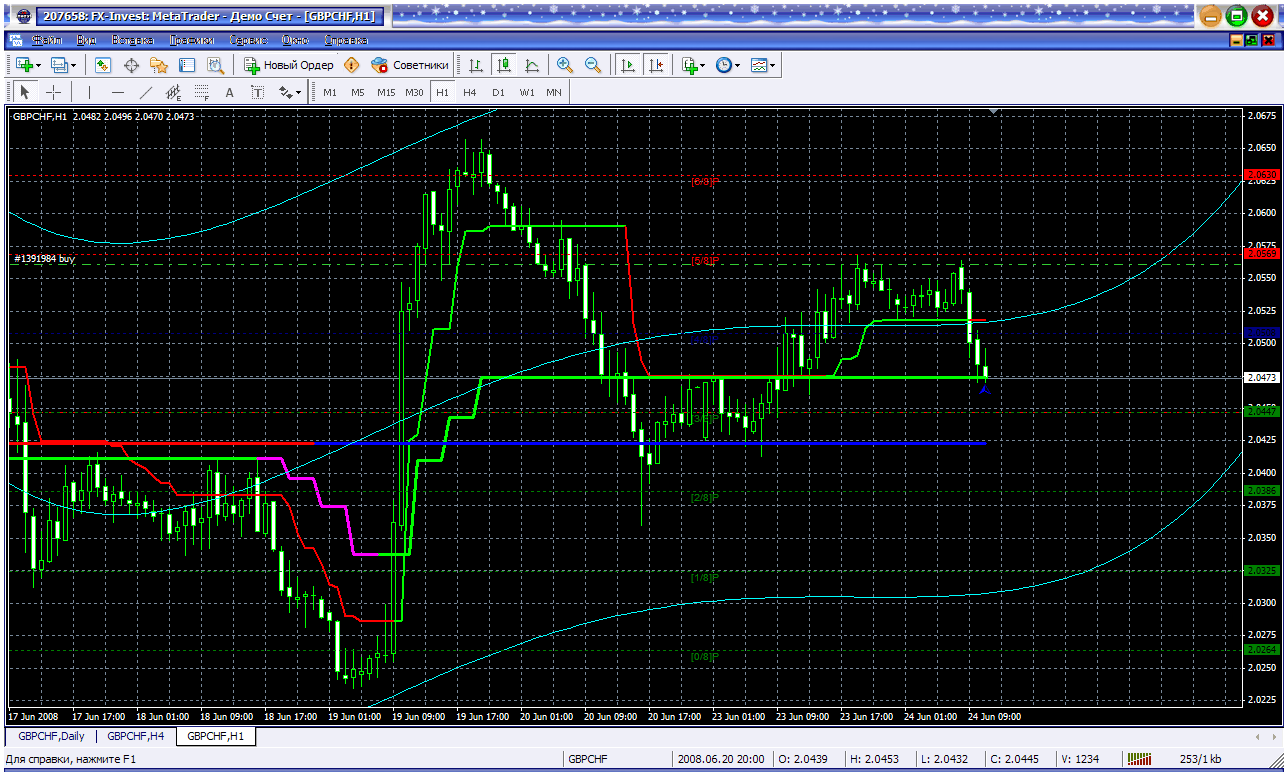Image resolution: width=1288 pixels, height=772 pixels.
Task: Click the red 2.0630 price level label
Action: (x=1262, y=175)
